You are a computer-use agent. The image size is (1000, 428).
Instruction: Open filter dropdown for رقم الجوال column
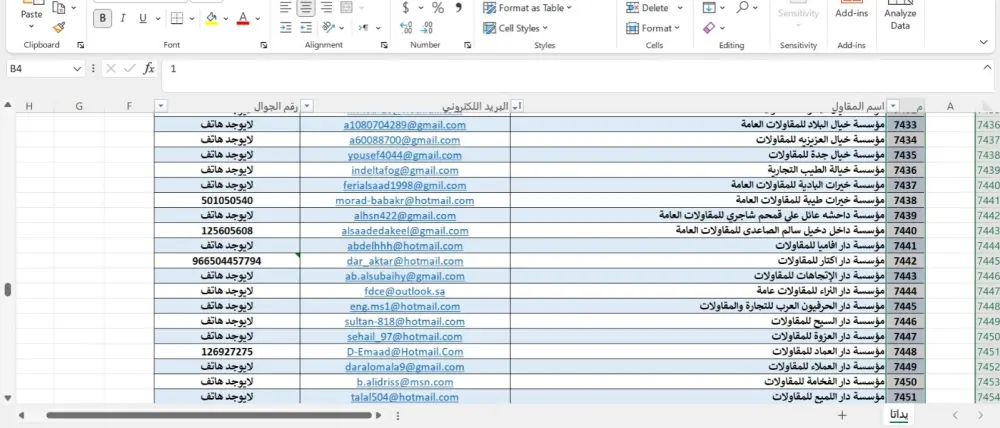click(x=161, y=106)
